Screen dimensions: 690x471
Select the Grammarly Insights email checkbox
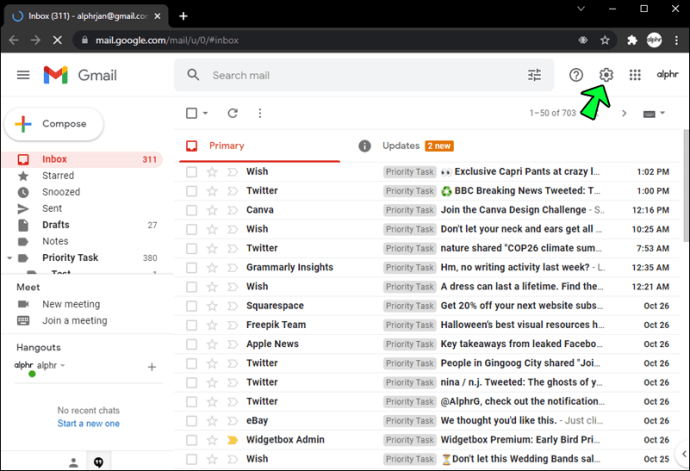(191, 268)
